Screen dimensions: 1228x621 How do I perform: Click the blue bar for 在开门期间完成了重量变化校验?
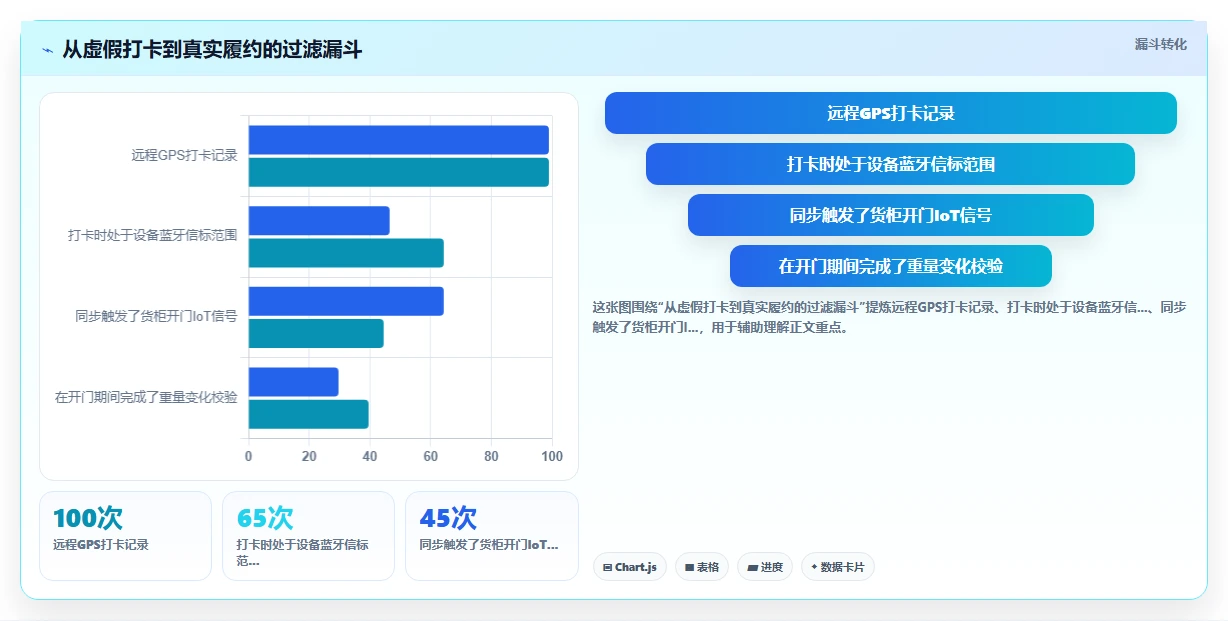294,382
